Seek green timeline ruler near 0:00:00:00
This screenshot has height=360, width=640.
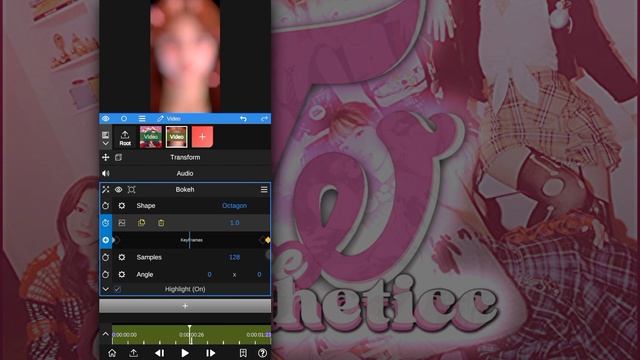pos(124,335)
